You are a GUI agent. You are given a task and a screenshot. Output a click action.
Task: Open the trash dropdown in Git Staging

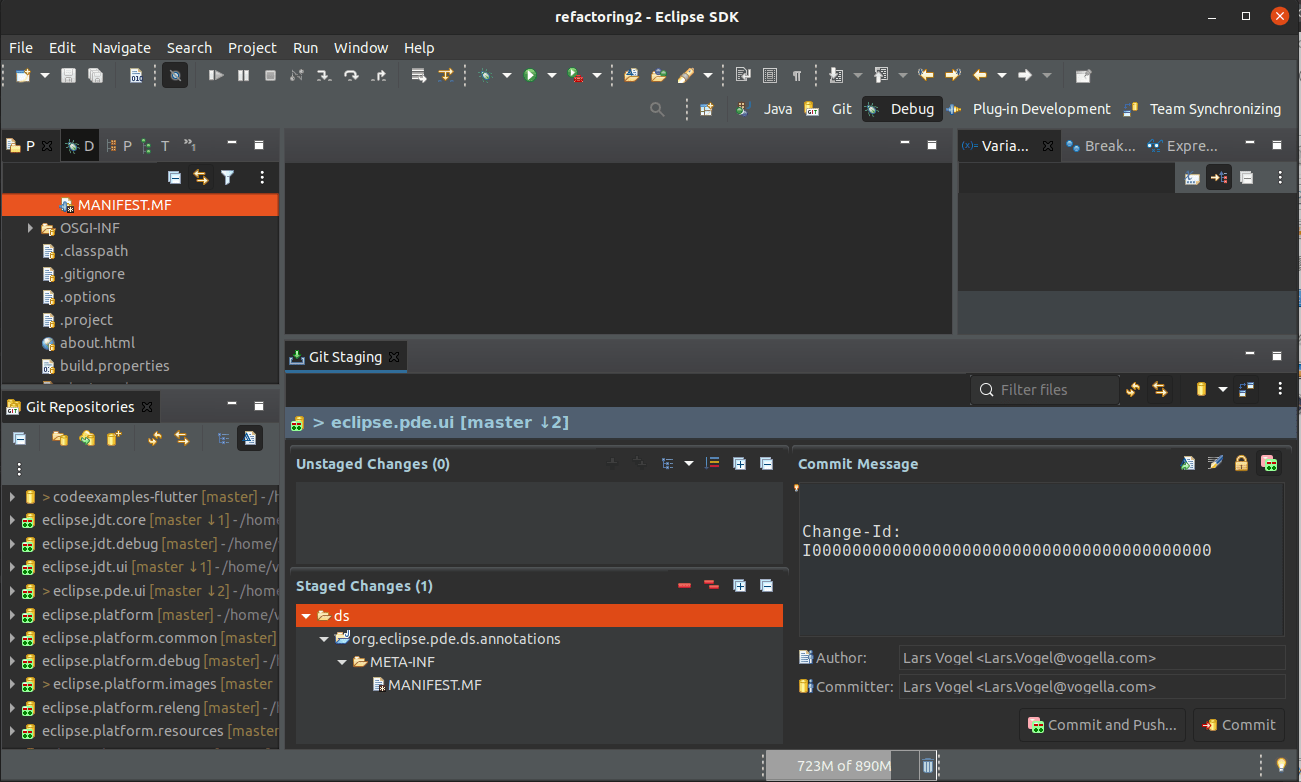1221,389
